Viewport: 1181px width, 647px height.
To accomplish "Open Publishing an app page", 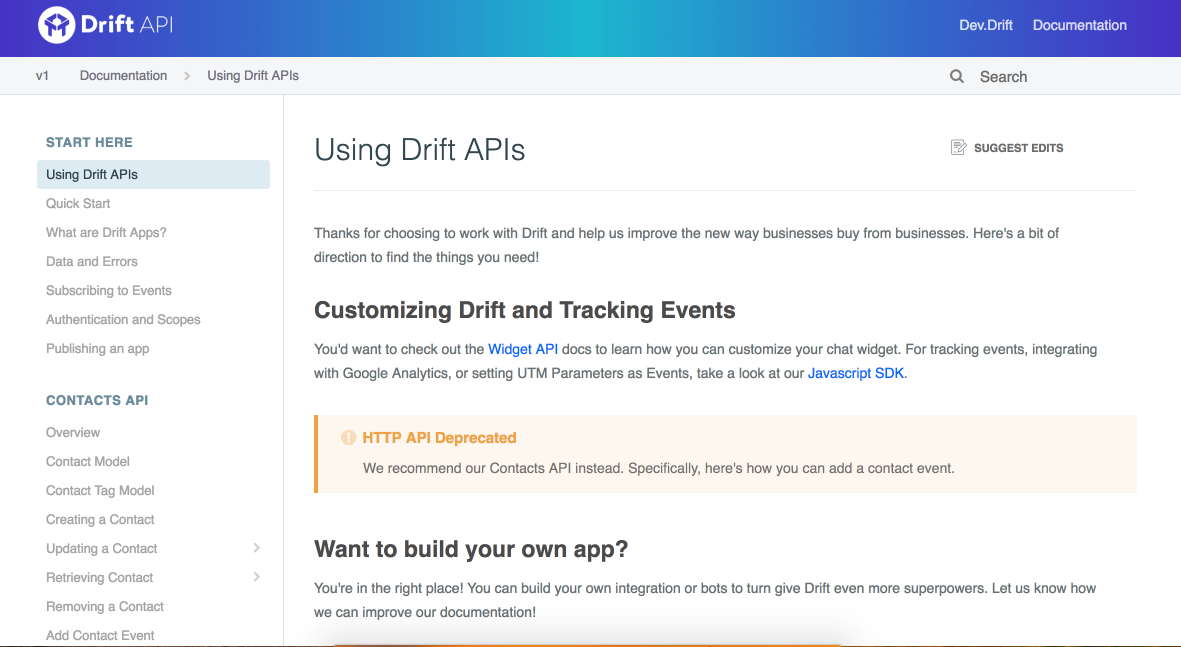I will pyautogui.click(x=97, y=349).
